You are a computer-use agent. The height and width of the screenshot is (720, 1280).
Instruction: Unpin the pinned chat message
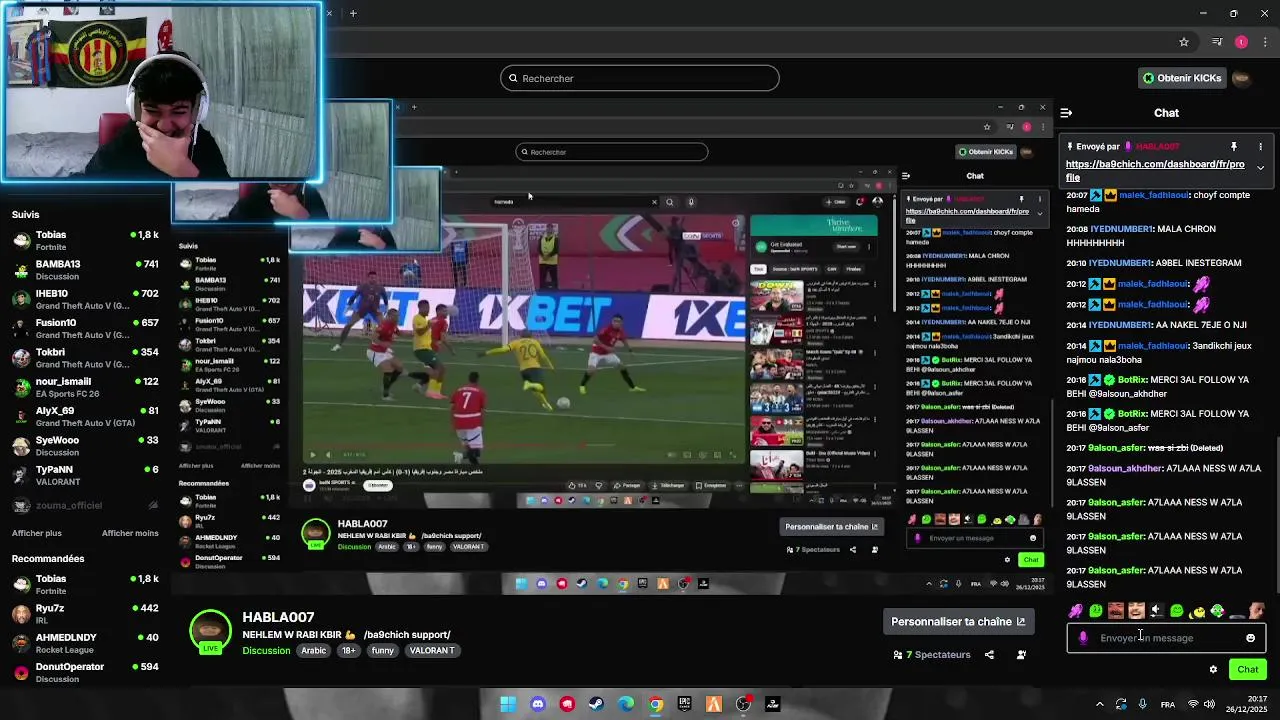click(x=1234, y=147)
